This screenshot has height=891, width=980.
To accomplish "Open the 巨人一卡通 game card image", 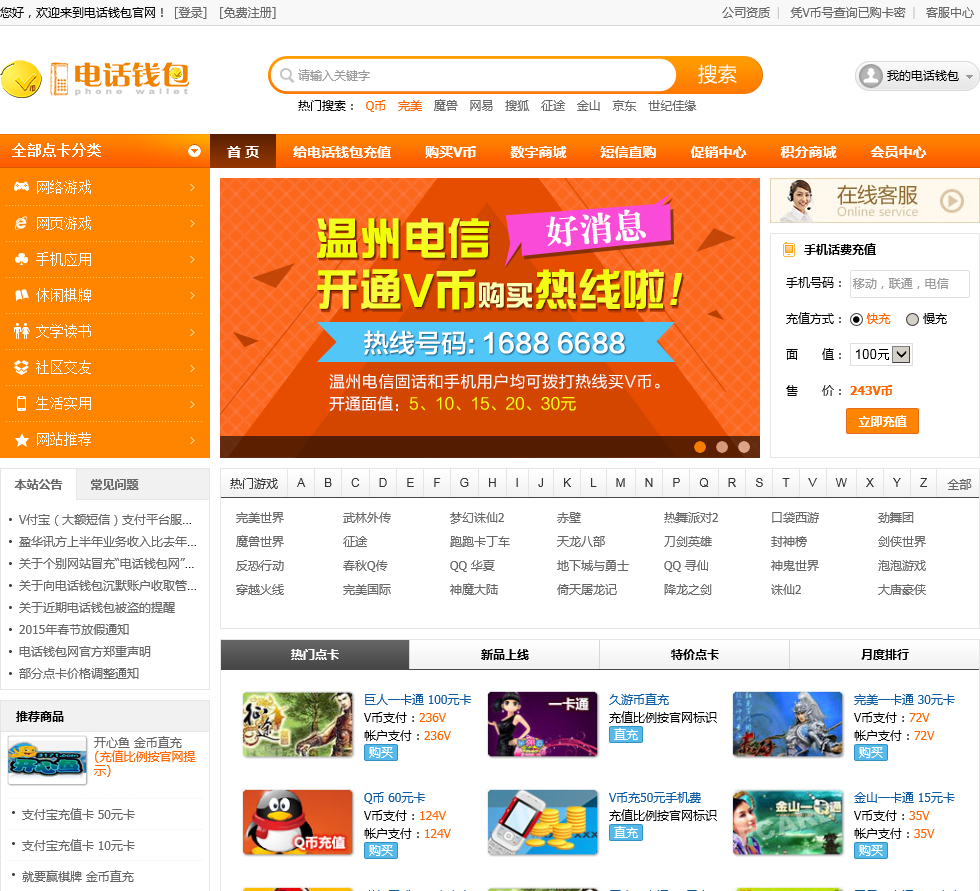I will click(298, 724).
